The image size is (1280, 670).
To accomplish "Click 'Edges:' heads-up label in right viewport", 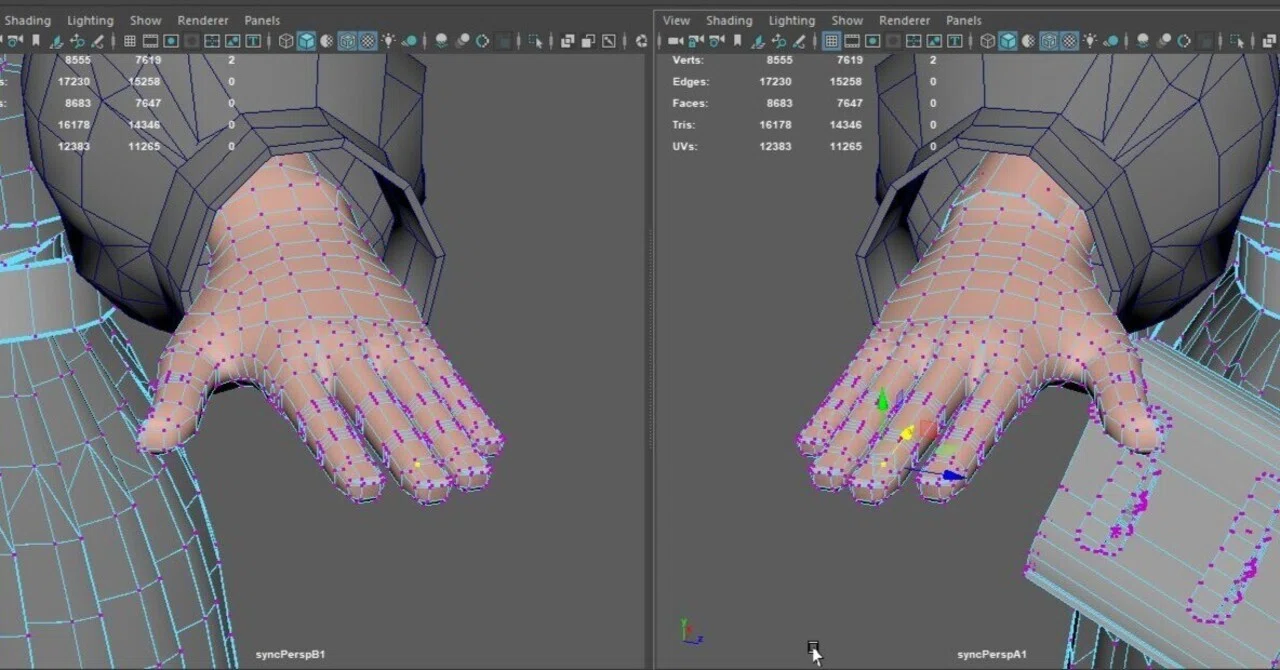I will pos(691,82).
